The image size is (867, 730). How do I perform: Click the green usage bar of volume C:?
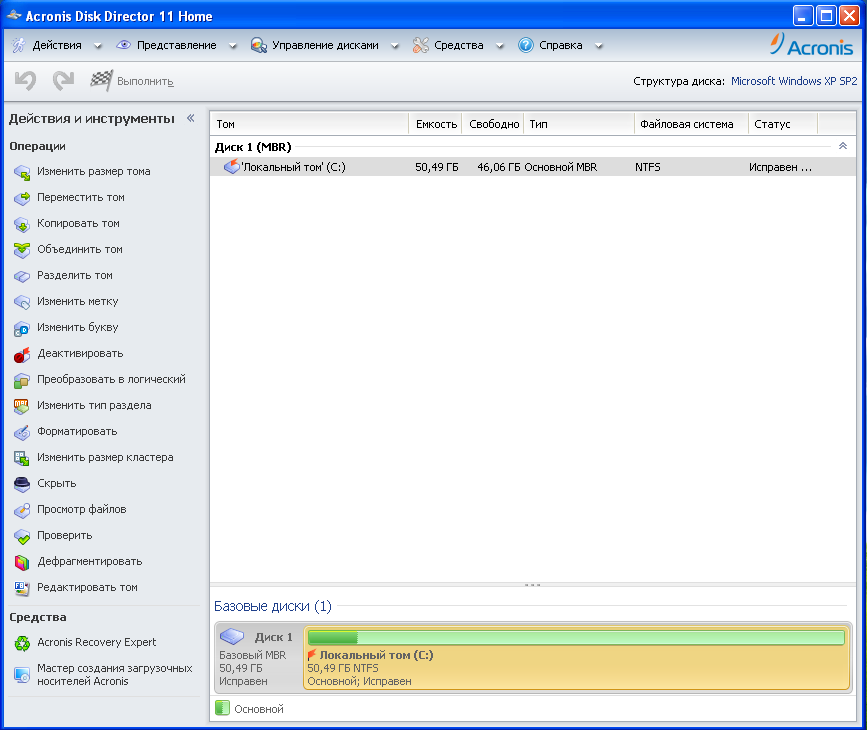[576, 638]
